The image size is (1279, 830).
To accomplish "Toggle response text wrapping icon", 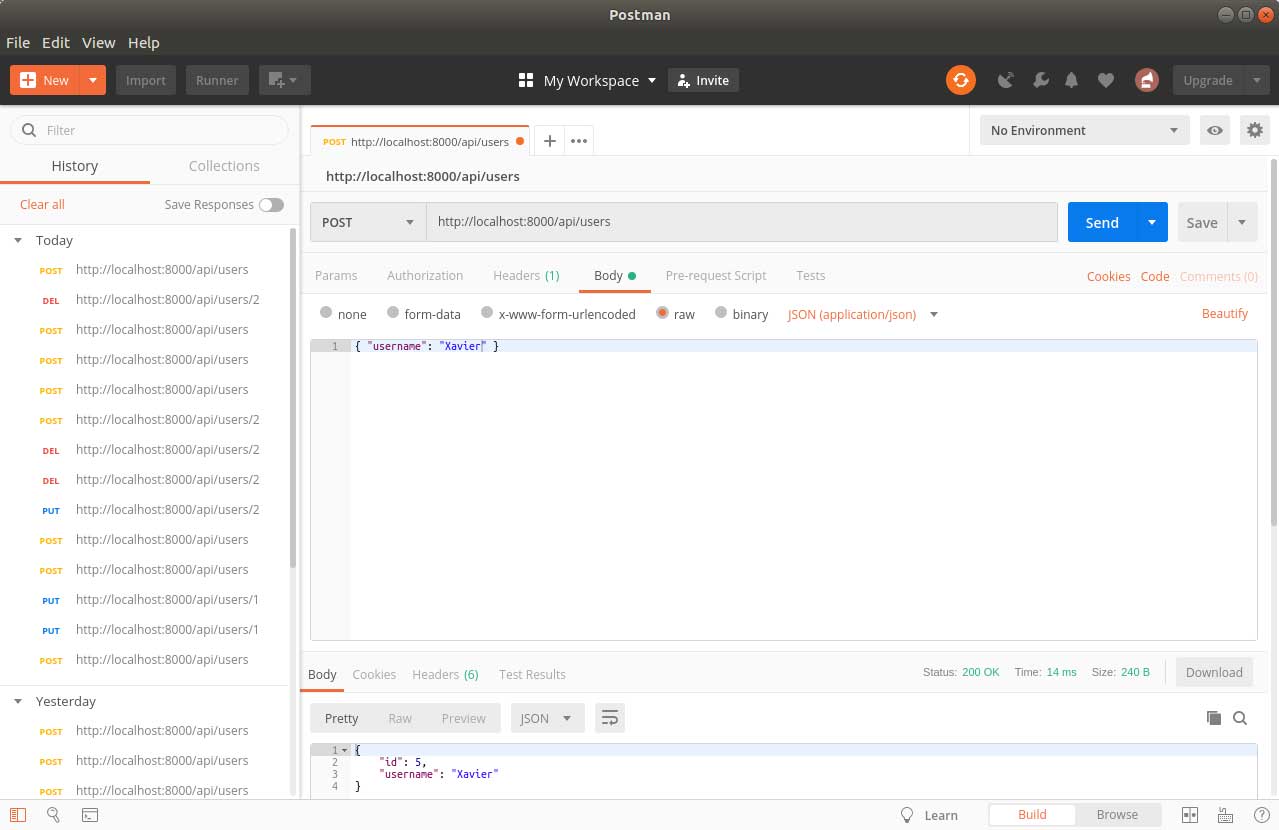I will click(610, 717).
